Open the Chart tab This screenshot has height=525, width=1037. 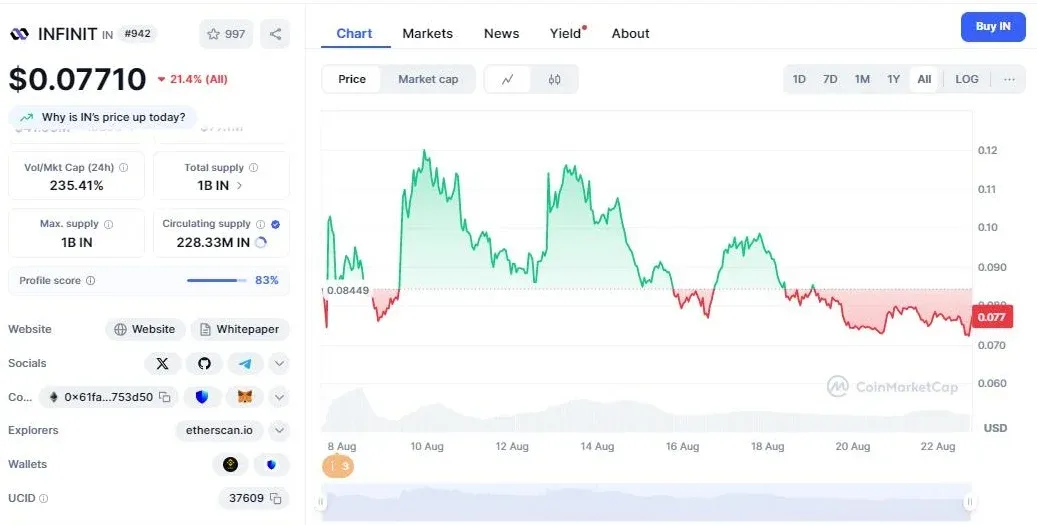click(354, 34)
